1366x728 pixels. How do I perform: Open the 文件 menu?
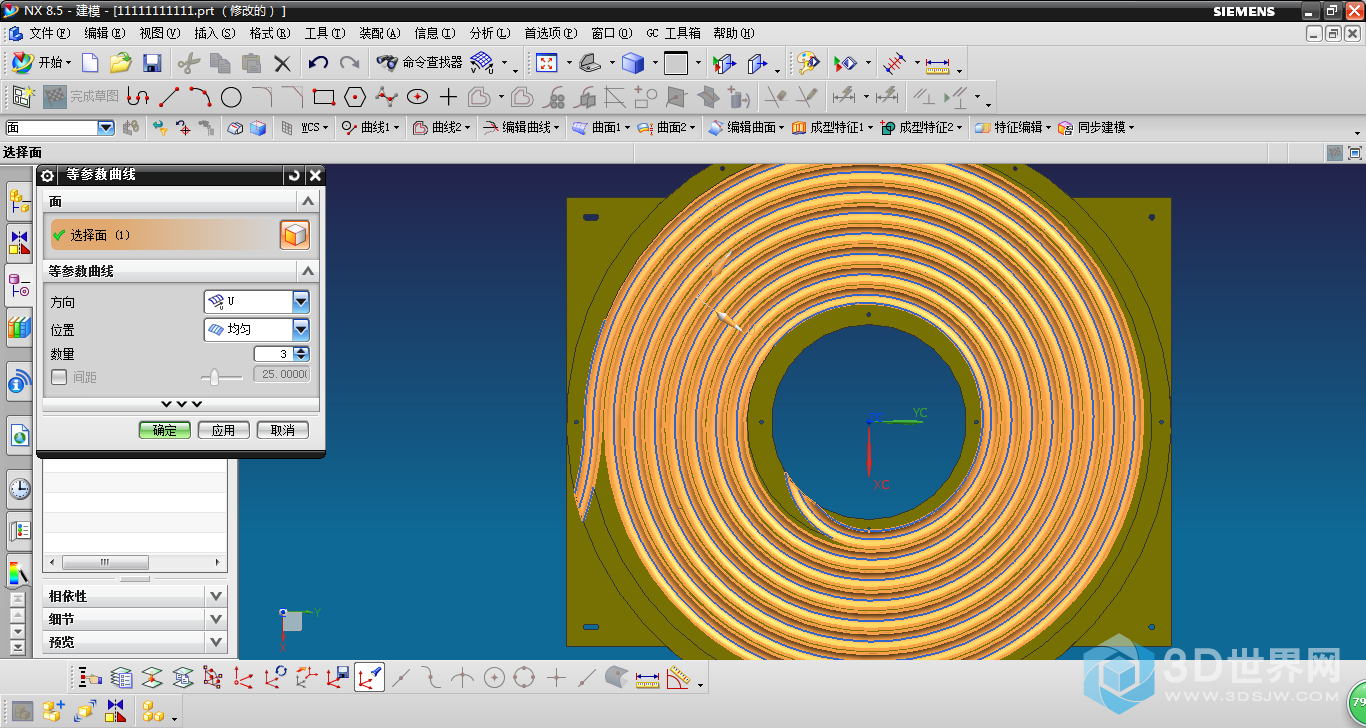[50, 33]
